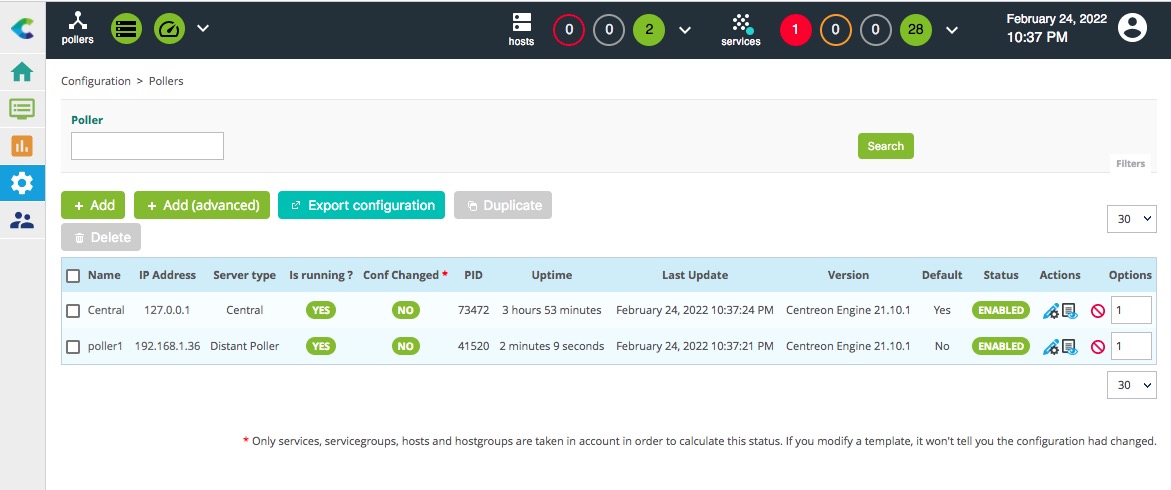This screenshot has width=1171, height=490.
Task: Click the poller database status icon
Action: tap(126, 28)
